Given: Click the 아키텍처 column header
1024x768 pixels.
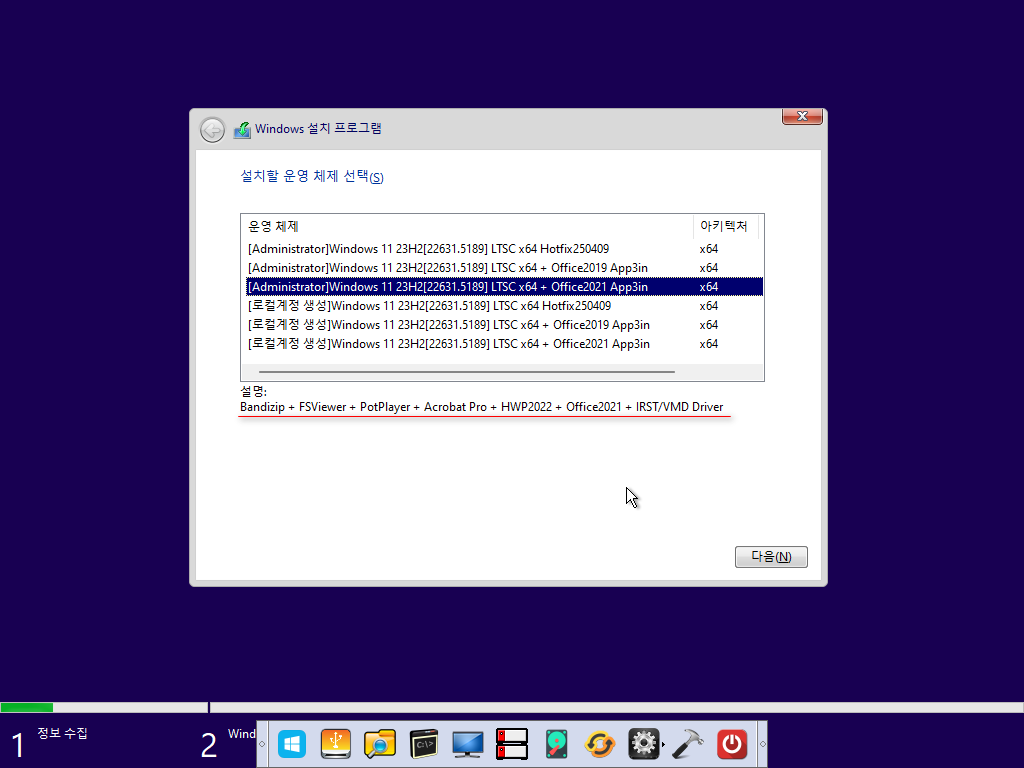Looking at the screenshot, I should tap(726, 227).
